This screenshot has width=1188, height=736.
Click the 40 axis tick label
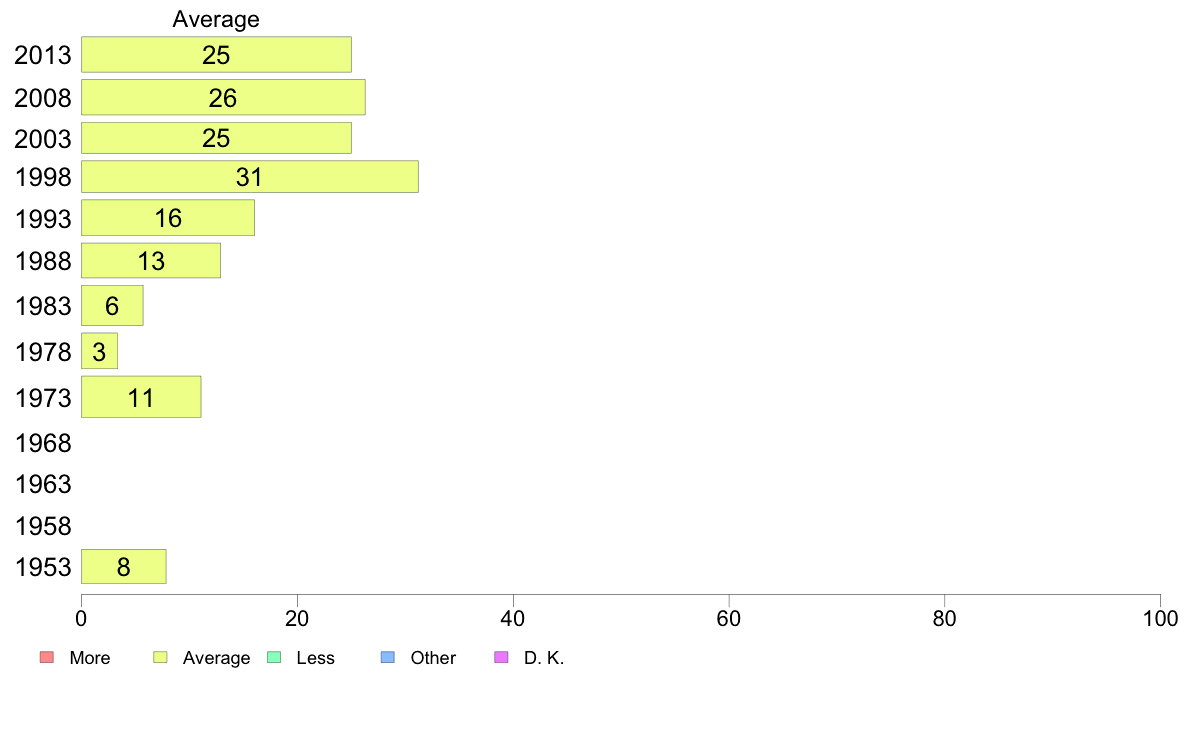[513, 619]
